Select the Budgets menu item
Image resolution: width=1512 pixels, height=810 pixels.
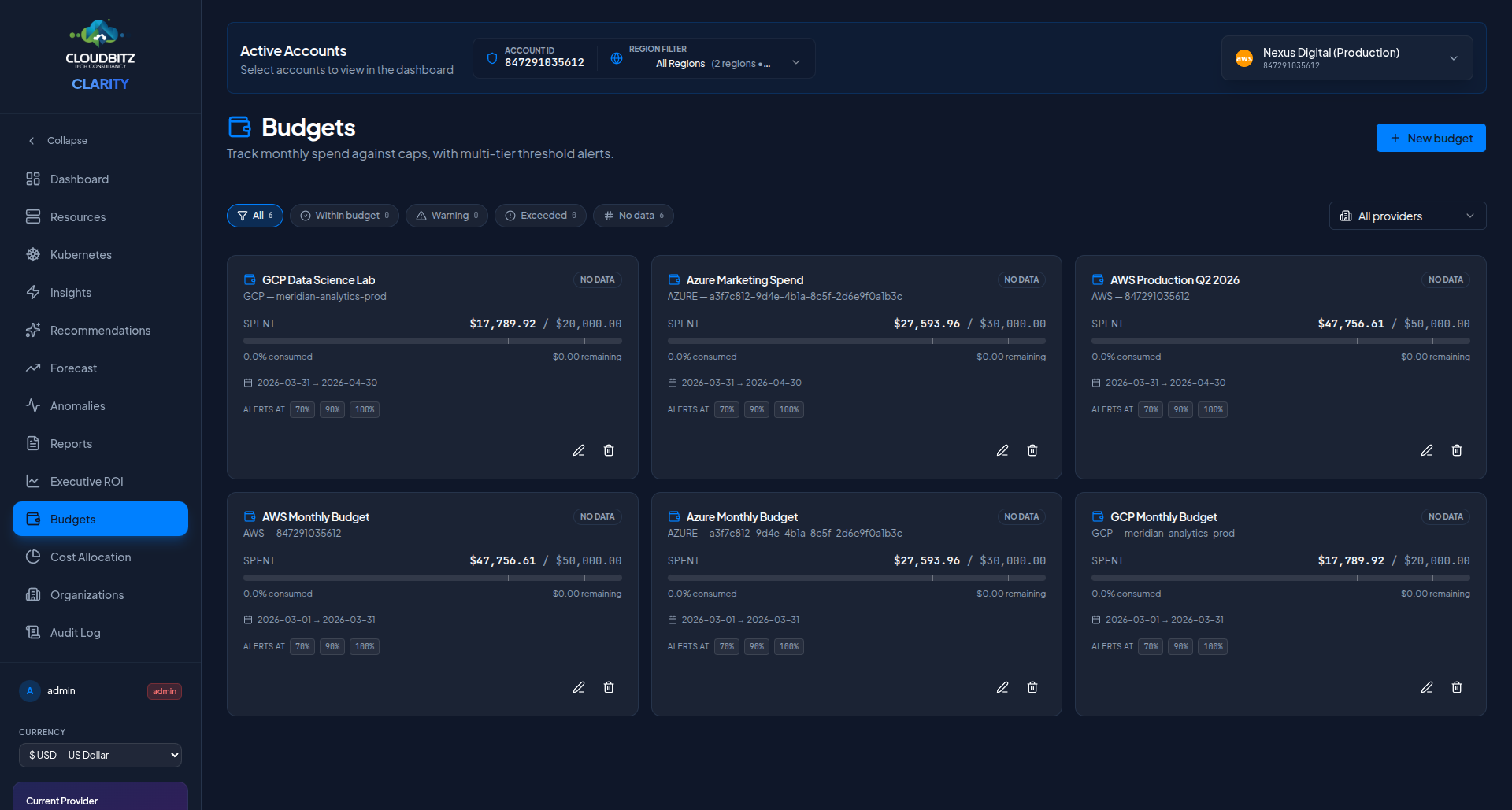tap(100, 519)
